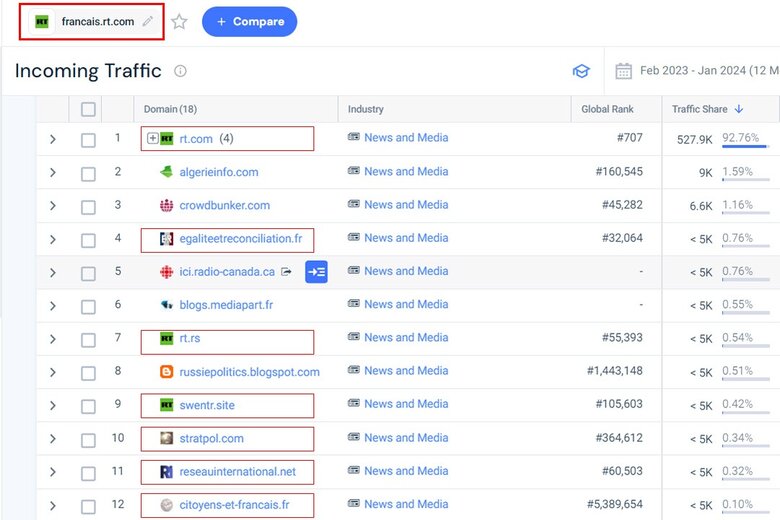Screen dimensions: 780x520
Task: Check the box for rt.rs row
Action: (88, 340)
